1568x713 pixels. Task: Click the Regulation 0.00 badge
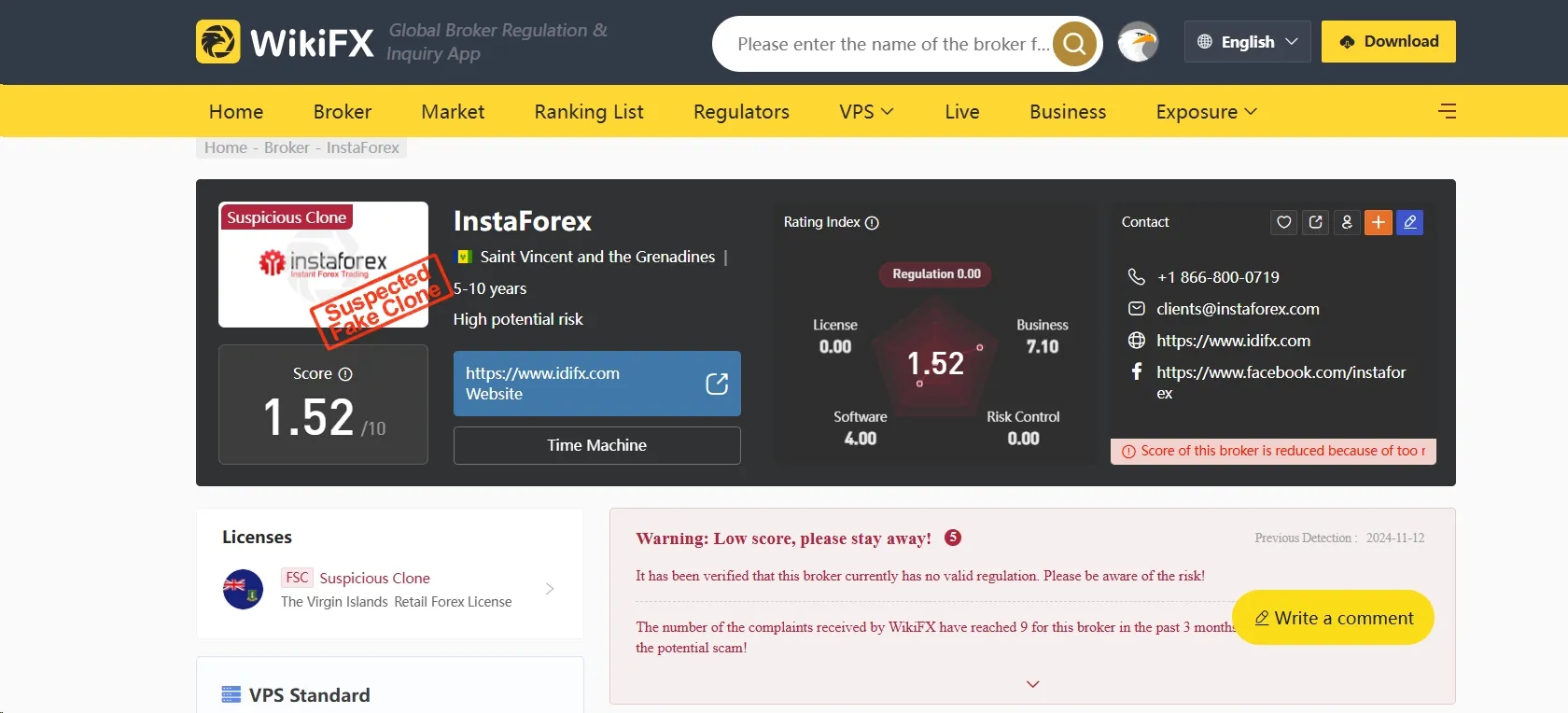tap(936, 273)
